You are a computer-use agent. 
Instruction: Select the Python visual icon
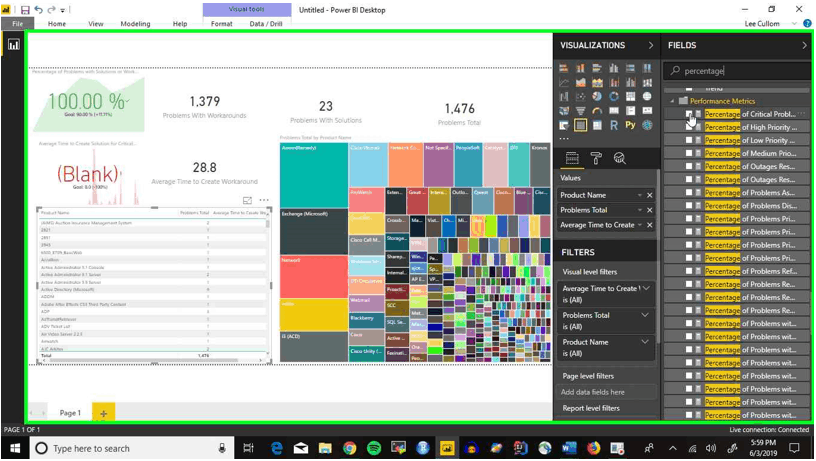pyautogui.click(x=630, y=125)
